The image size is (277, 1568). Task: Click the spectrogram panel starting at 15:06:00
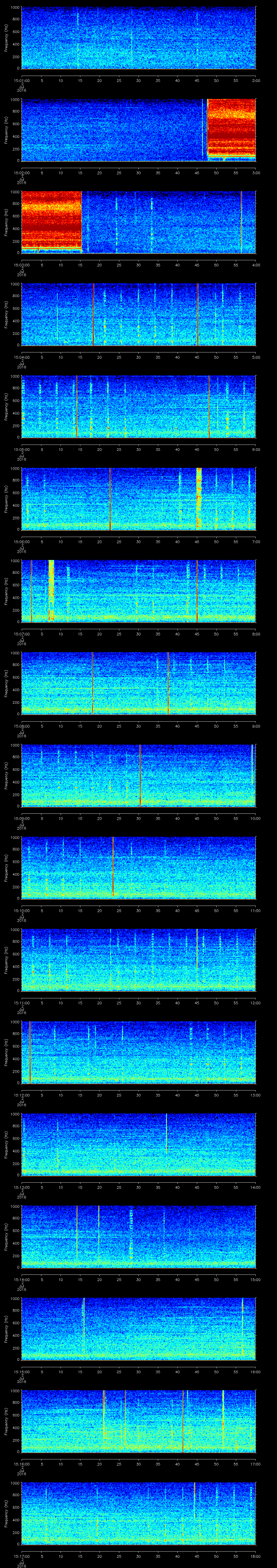[138, 499]
